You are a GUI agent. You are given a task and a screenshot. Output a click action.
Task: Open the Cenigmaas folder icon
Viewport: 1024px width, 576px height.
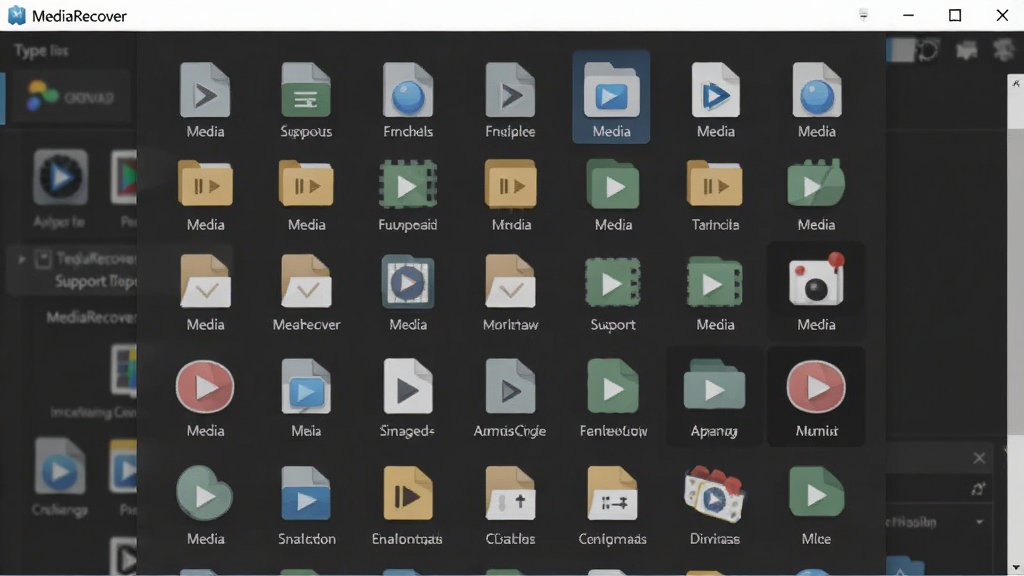(612, 494)
